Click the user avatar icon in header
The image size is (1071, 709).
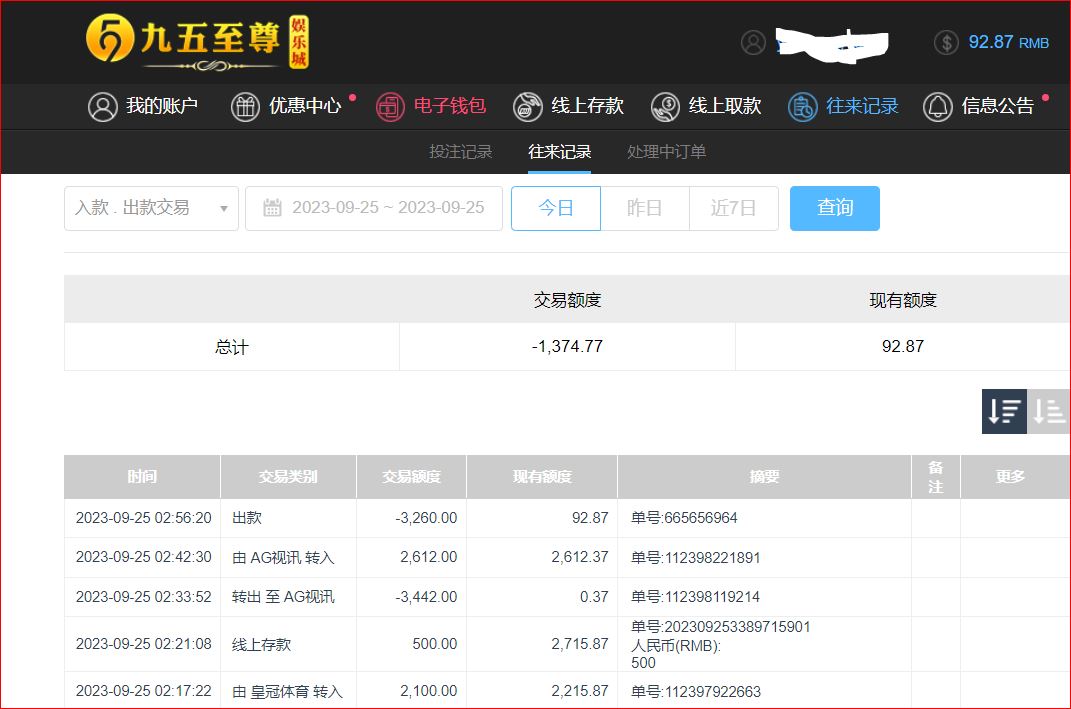click(x=753, y=42)
